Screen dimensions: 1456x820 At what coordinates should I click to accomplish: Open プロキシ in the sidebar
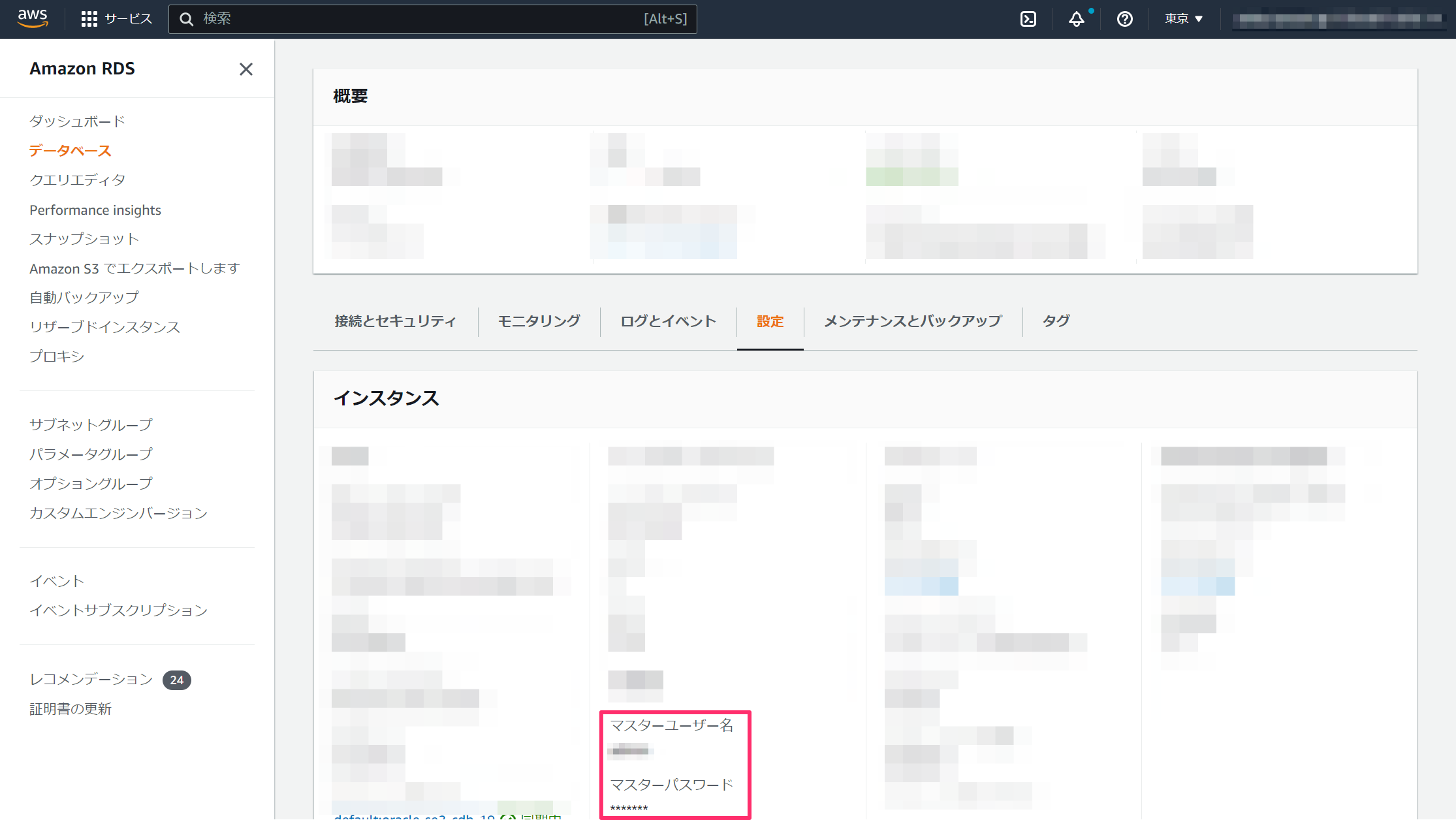pyautogui.click(x=57, y=356)
